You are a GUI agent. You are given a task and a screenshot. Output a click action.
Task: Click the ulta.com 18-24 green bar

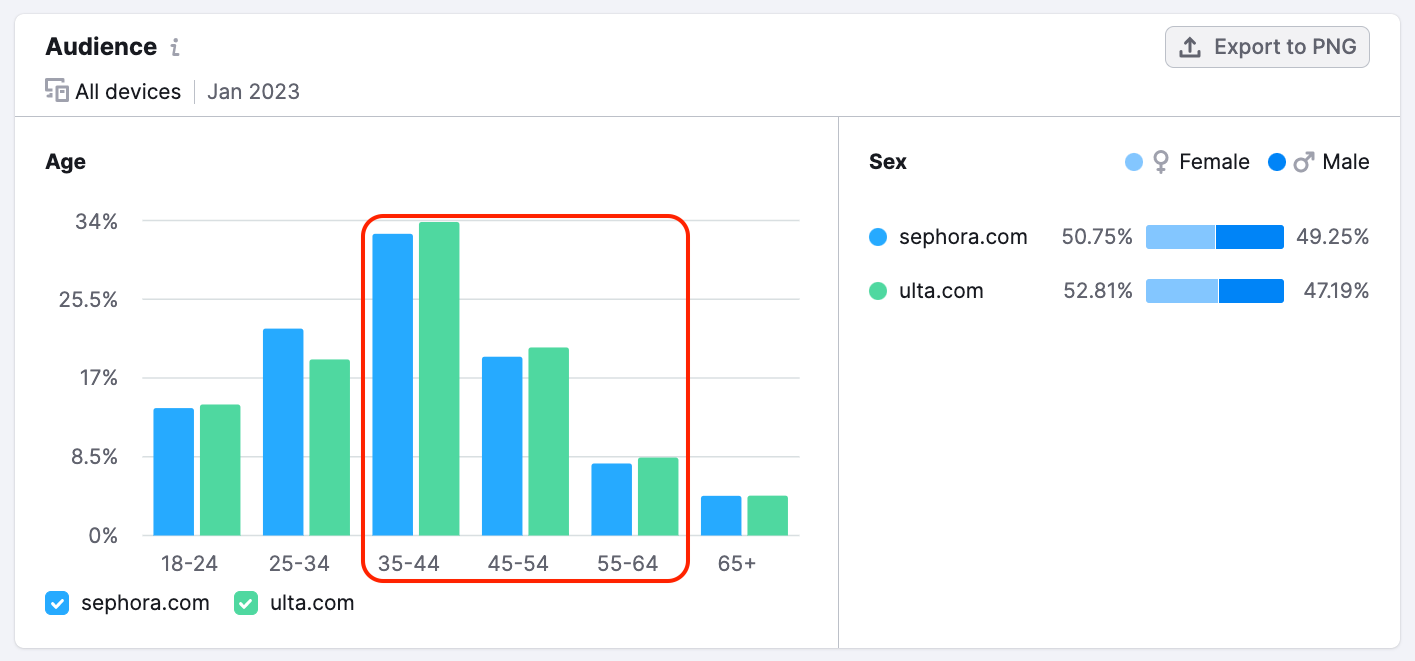click(x=220, y=470)
